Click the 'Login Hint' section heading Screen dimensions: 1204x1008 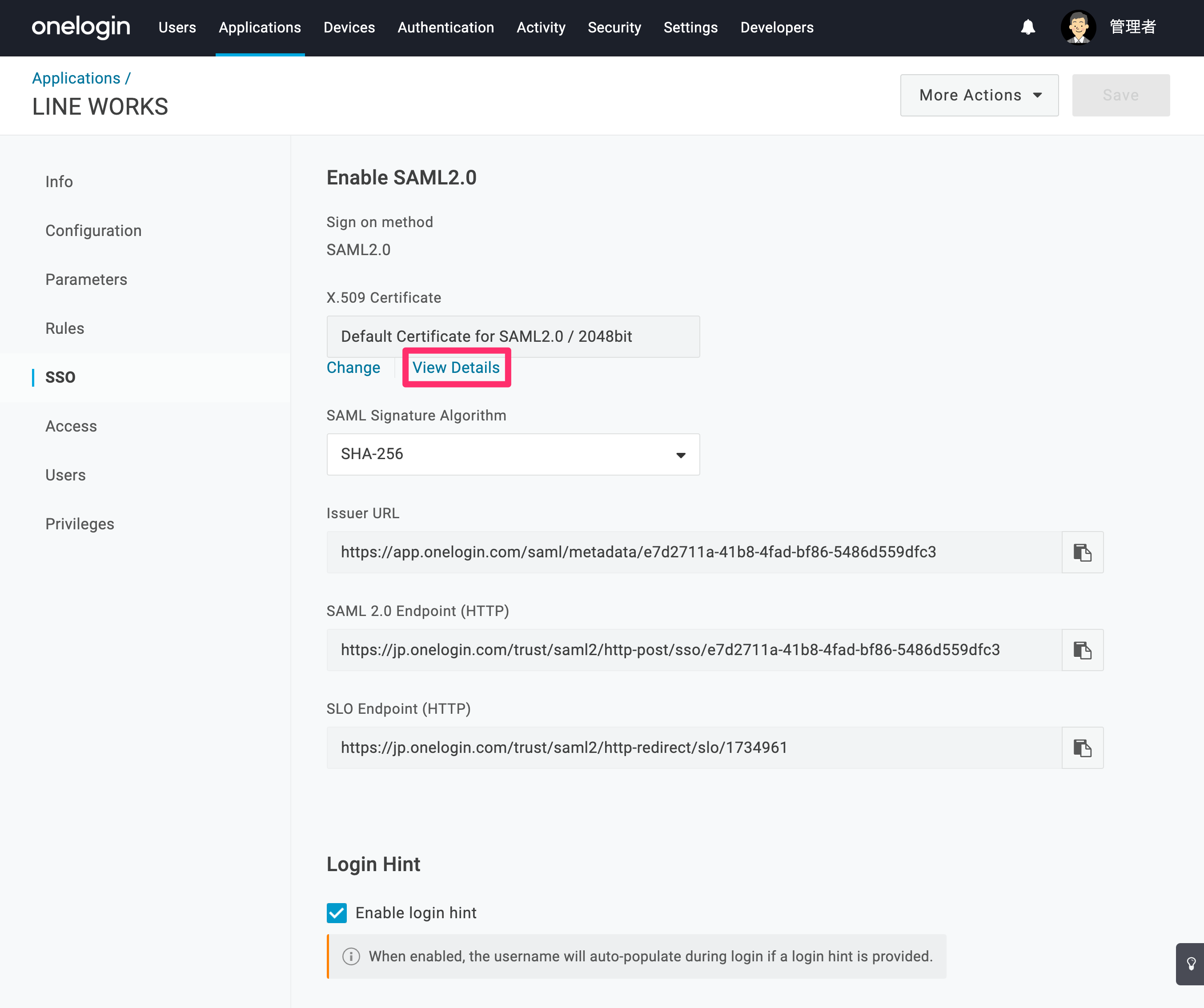point(373,864)
